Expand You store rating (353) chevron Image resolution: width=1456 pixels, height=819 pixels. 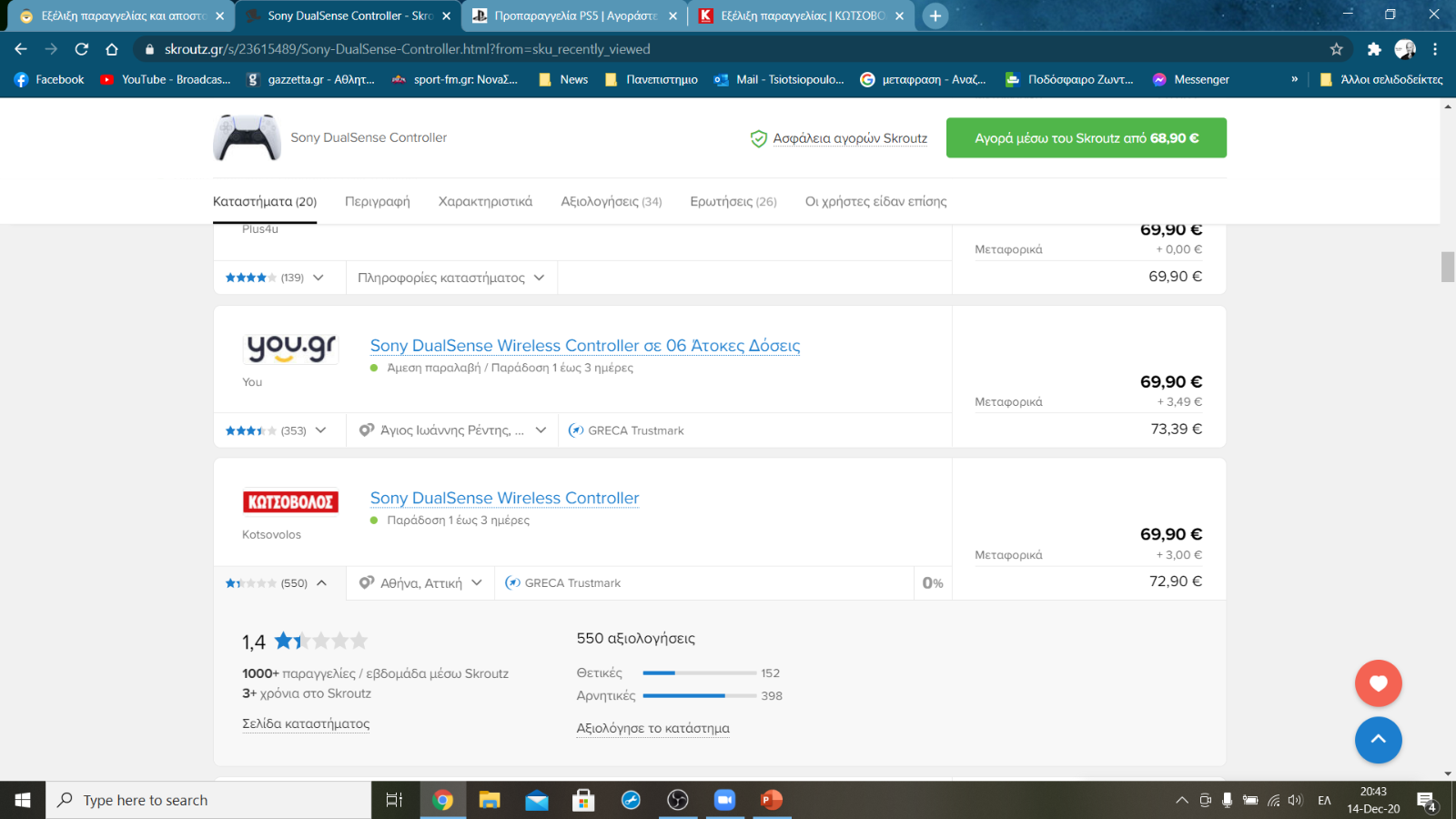[320, 430]
